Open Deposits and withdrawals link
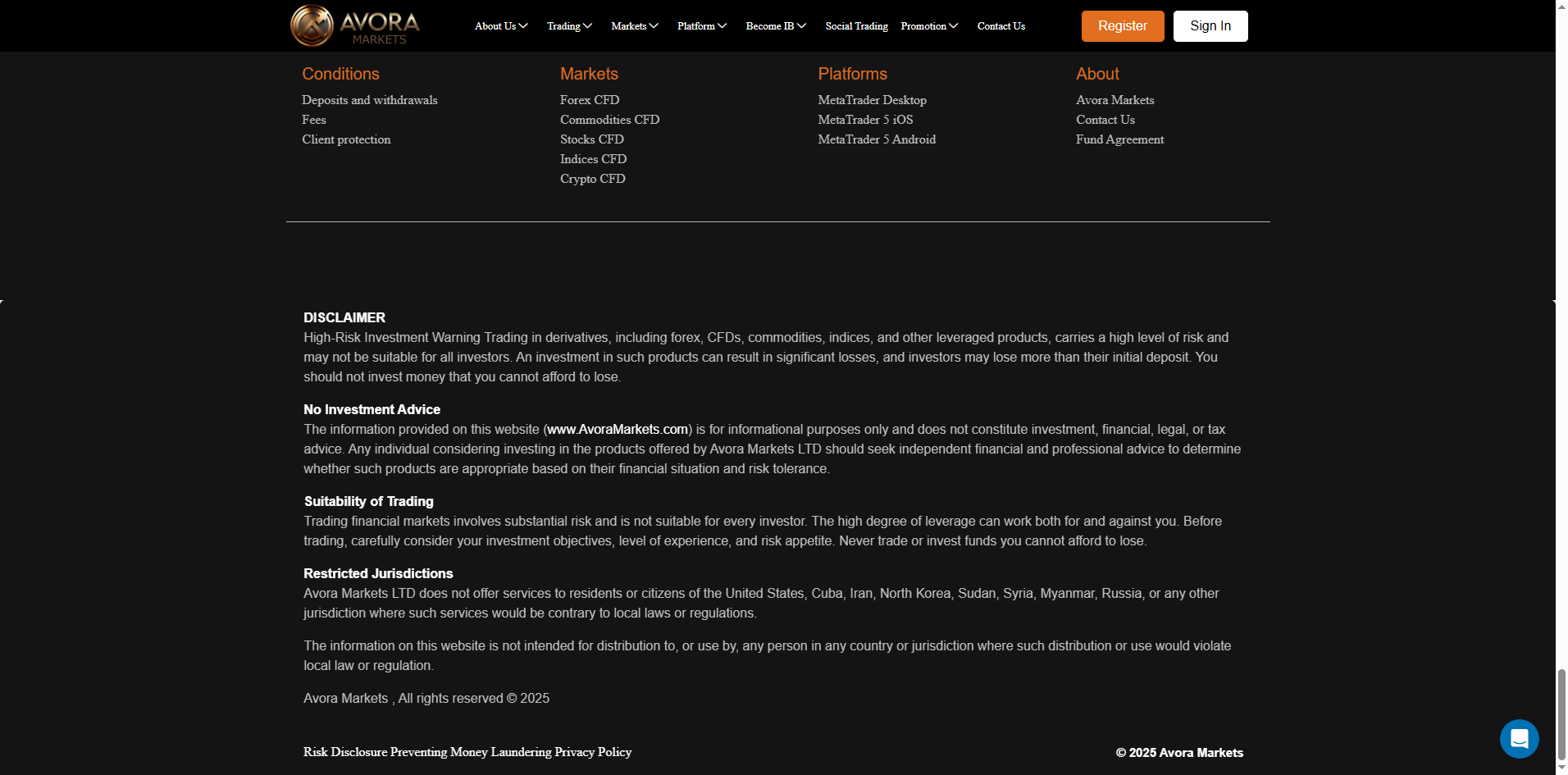Viewport: 1568px width, 775px height. (x=370, y=100)
